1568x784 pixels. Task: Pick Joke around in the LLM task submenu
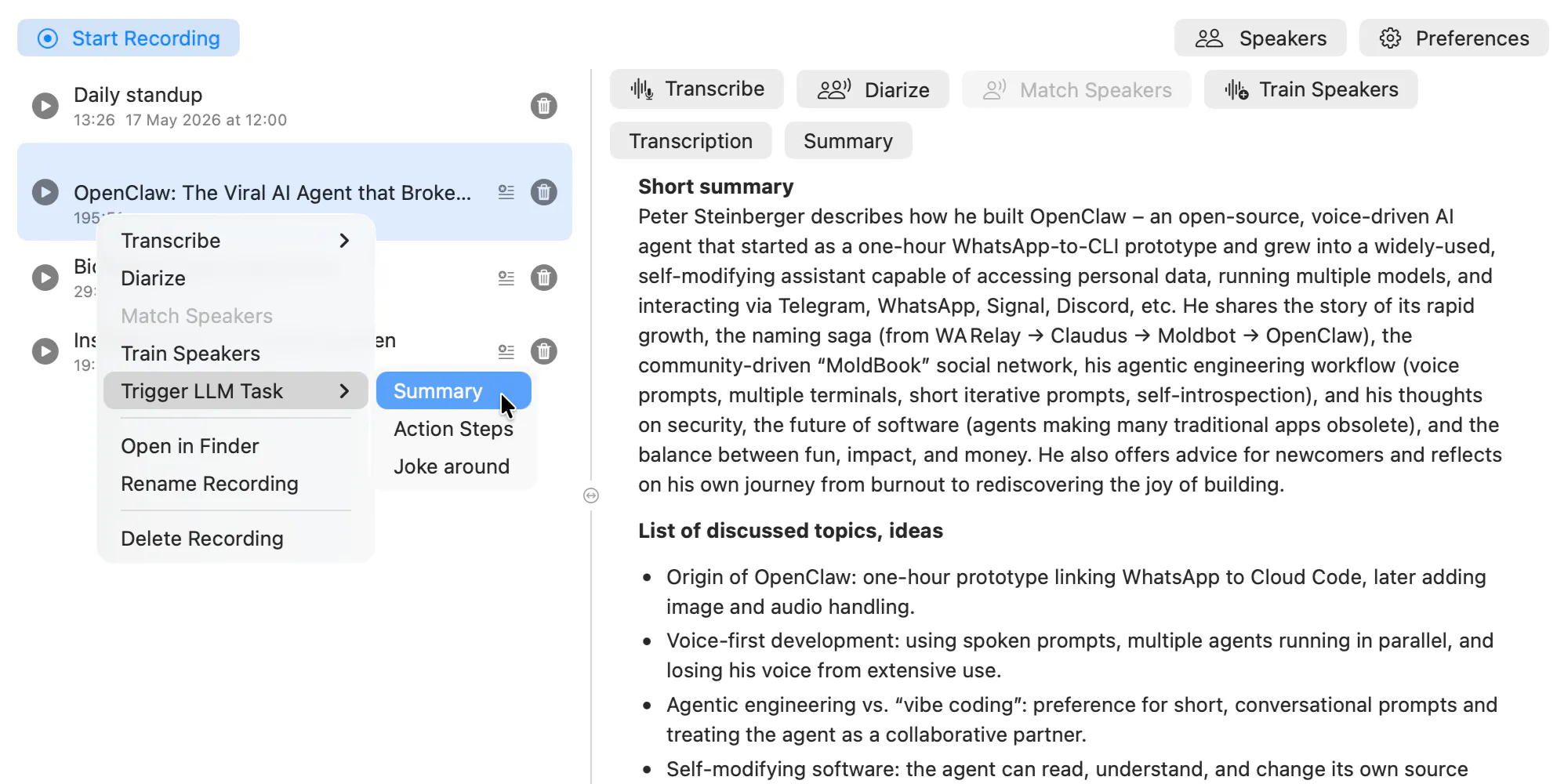(454, 466)
